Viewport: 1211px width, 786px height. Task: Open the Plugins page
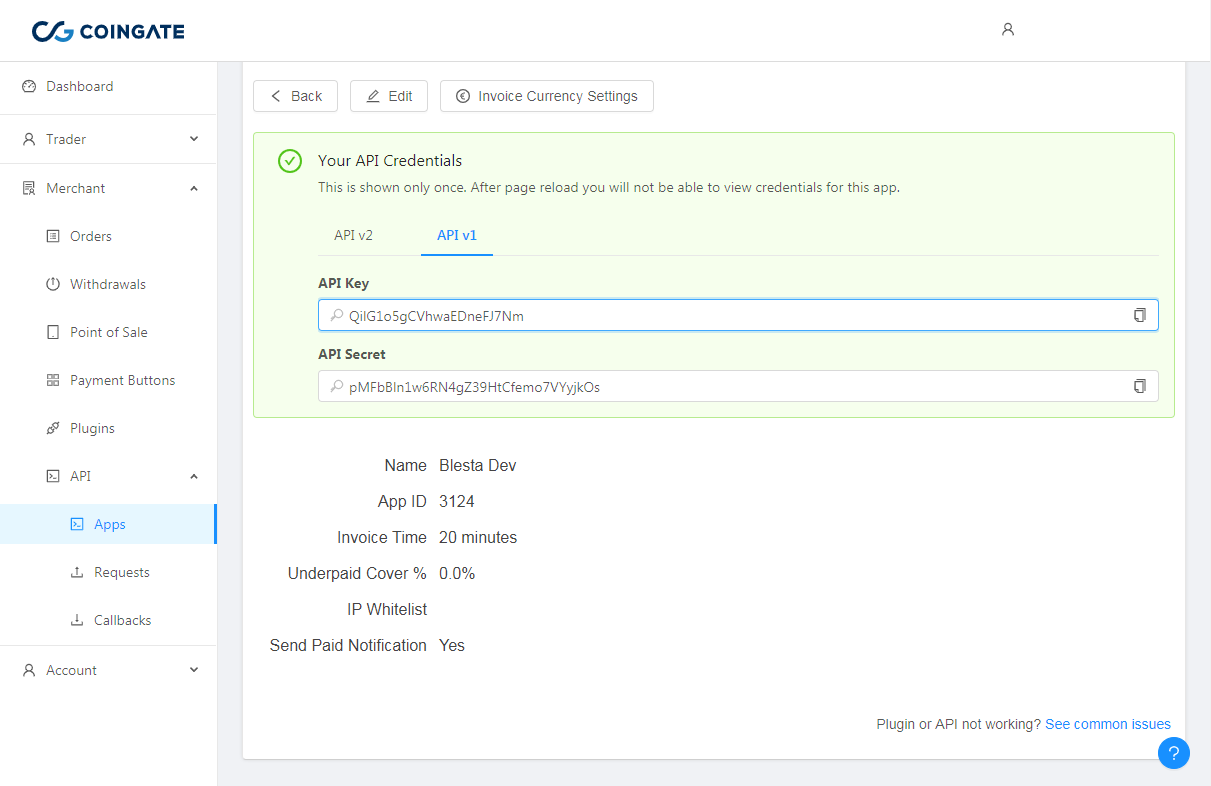tap(92, 429)
